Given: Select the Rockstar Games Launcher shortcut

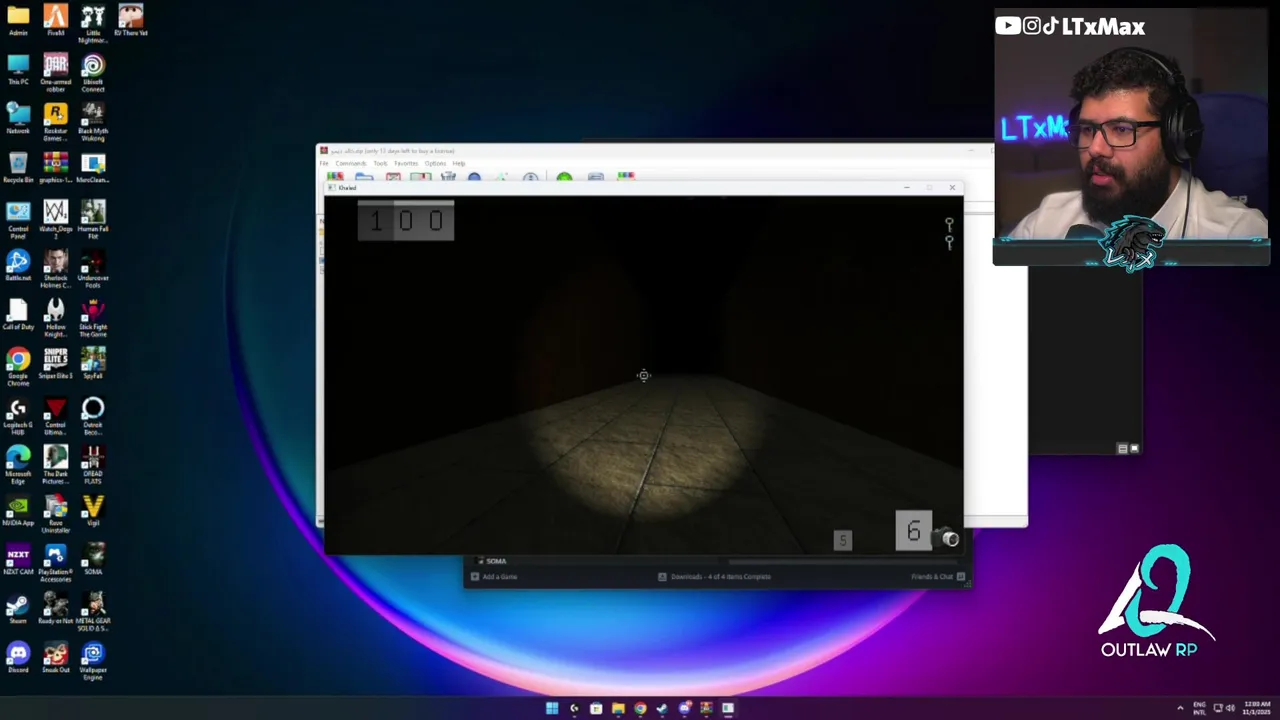Looking at the screenshot, I should point(55,119).
